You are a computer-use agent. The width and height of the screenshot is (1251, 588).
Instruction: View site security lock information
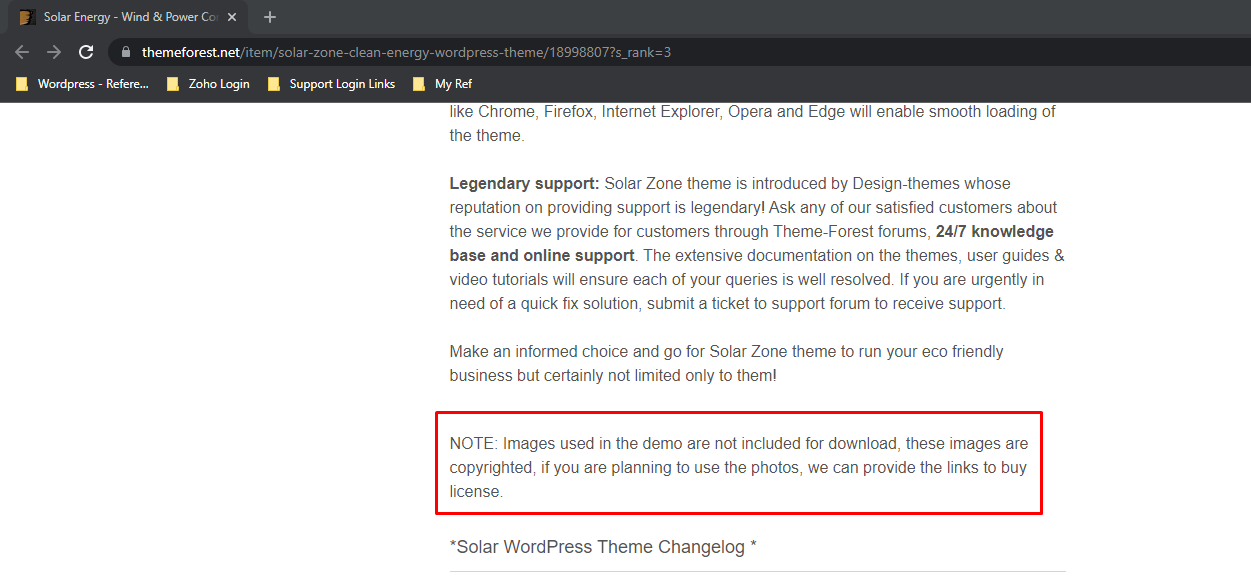tap(126, 52)
